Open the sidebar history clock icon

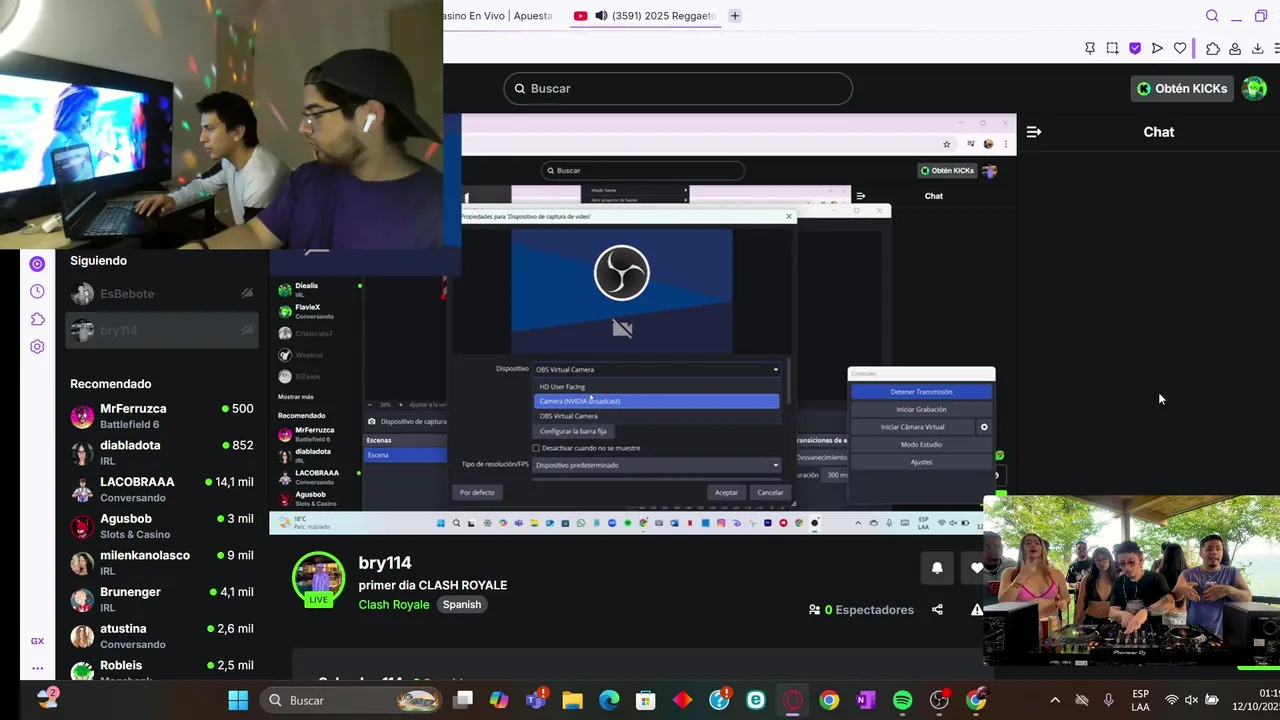pyautogui.click(x=37, y=291)
